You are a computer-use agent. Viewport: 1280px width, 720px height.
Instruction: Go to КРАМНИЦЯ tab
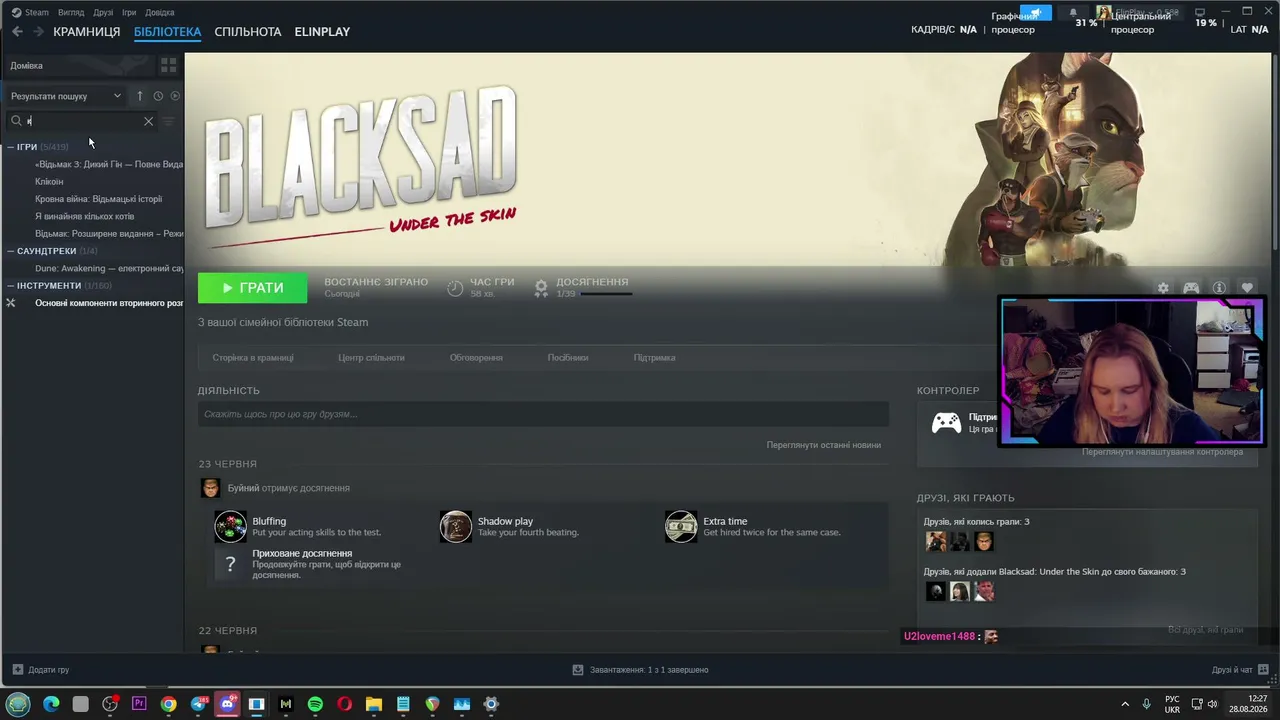tap(87, 32)
